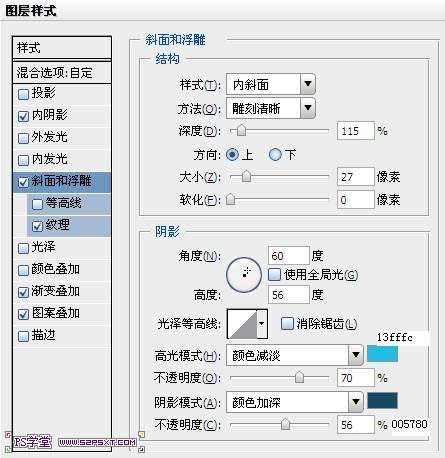Select the 斜面和浮雕 list entry label

[x=61, y=181]
